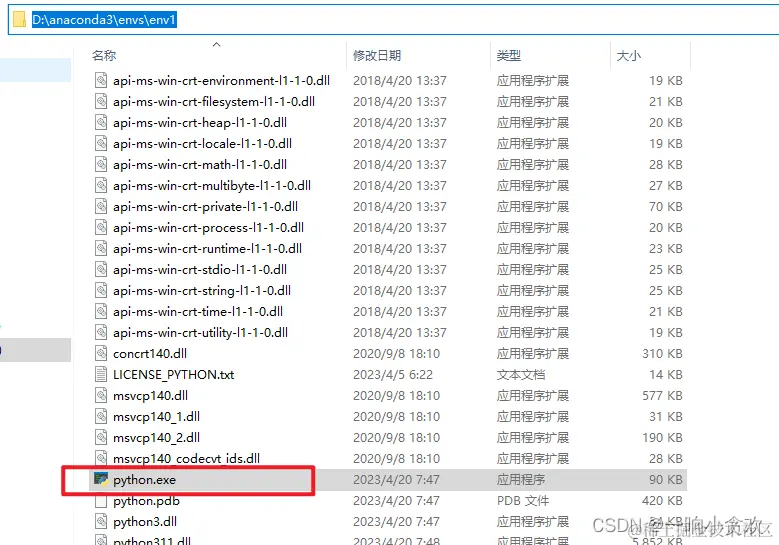Click the api-ms-win-crt-stdio-l1-1-0.dll file icon
This screenshot has width=779, height=545.
[x=101, y=269]
